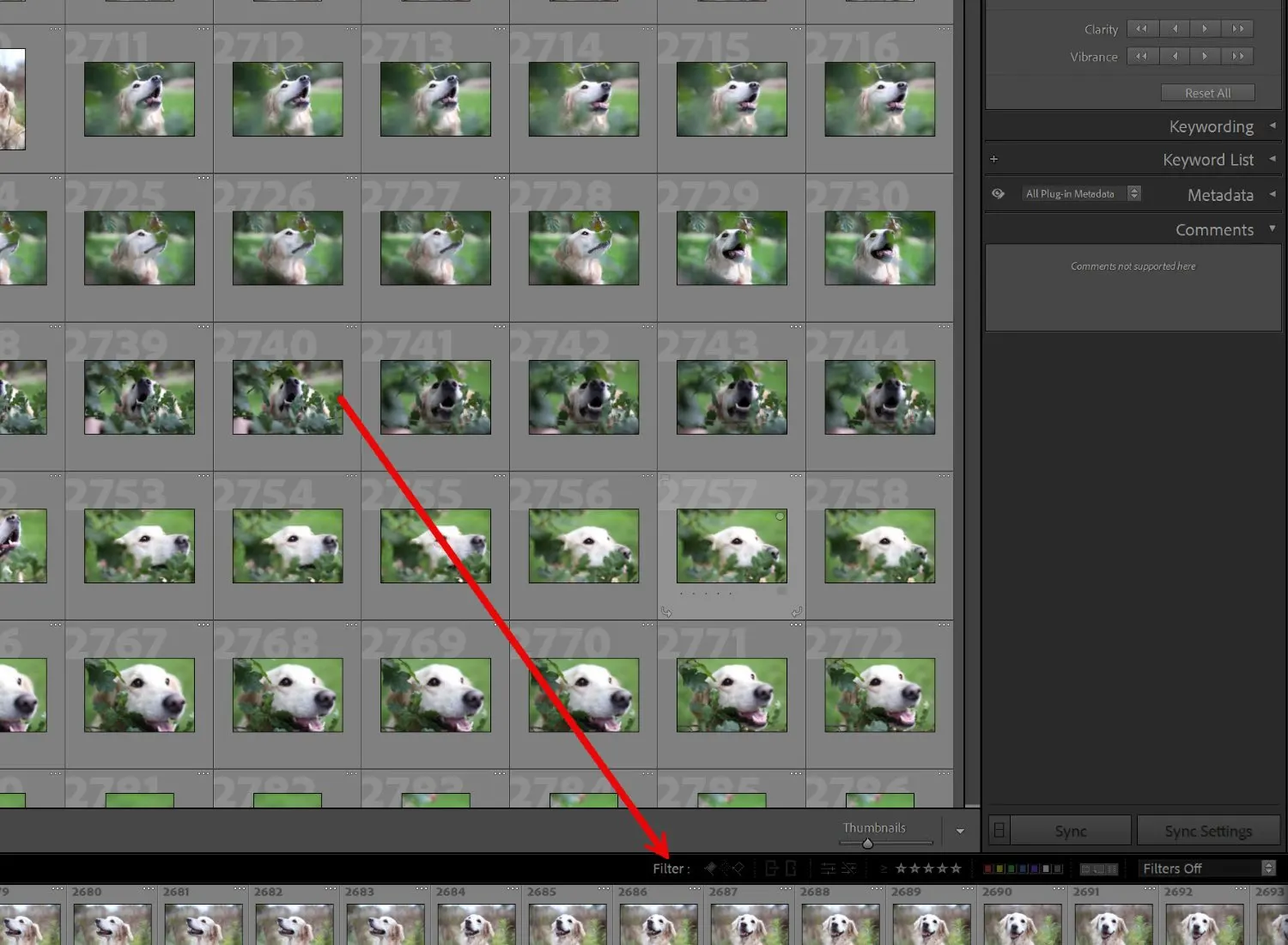This screenshot has width=1288, height=945.
Task: Toggle the metadata eye preview icon
Action: (x=998, y=193)
